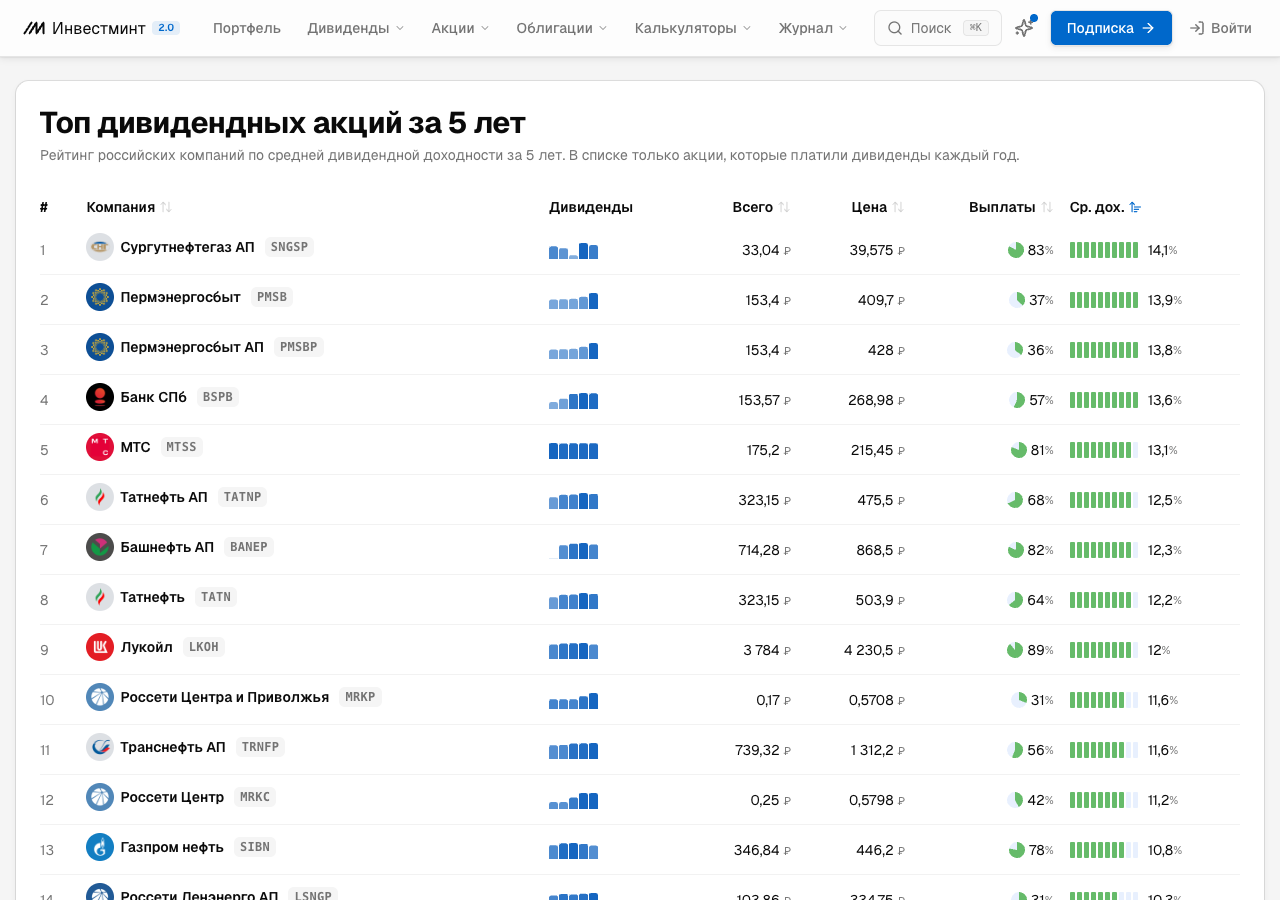The image size is (1280, 900).
Task: Click the Россети Центр MRKC logo
Action: (100, 797)
